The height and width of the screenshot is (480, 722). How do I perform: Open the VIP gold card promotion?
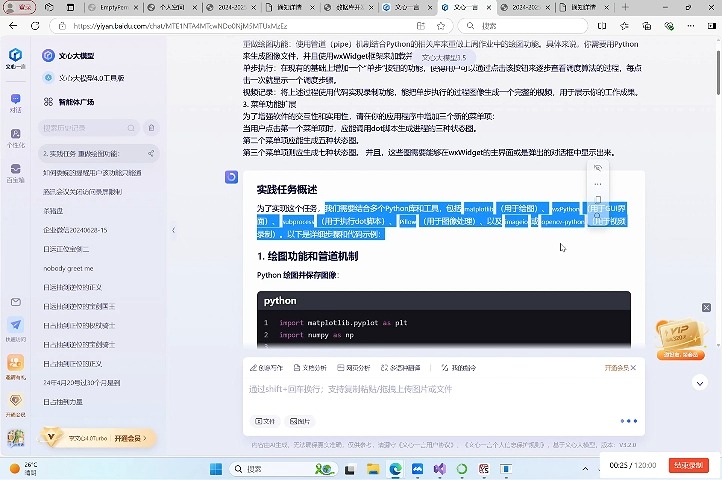pos(681,339)
